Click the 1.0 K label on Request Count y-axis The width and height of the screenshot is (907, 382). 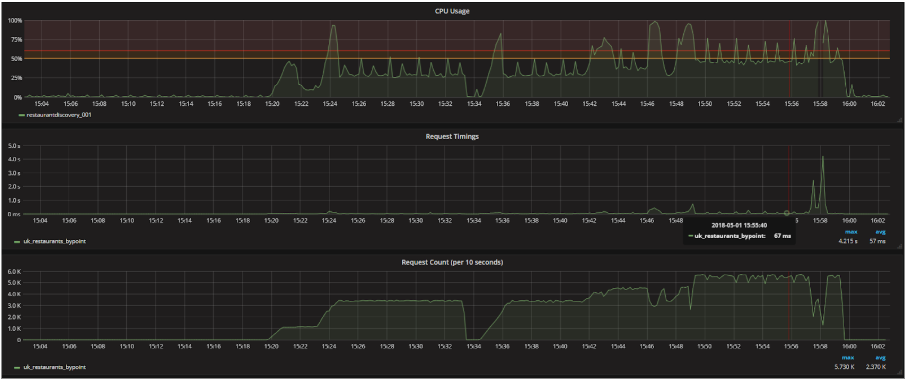click(15, 328)
